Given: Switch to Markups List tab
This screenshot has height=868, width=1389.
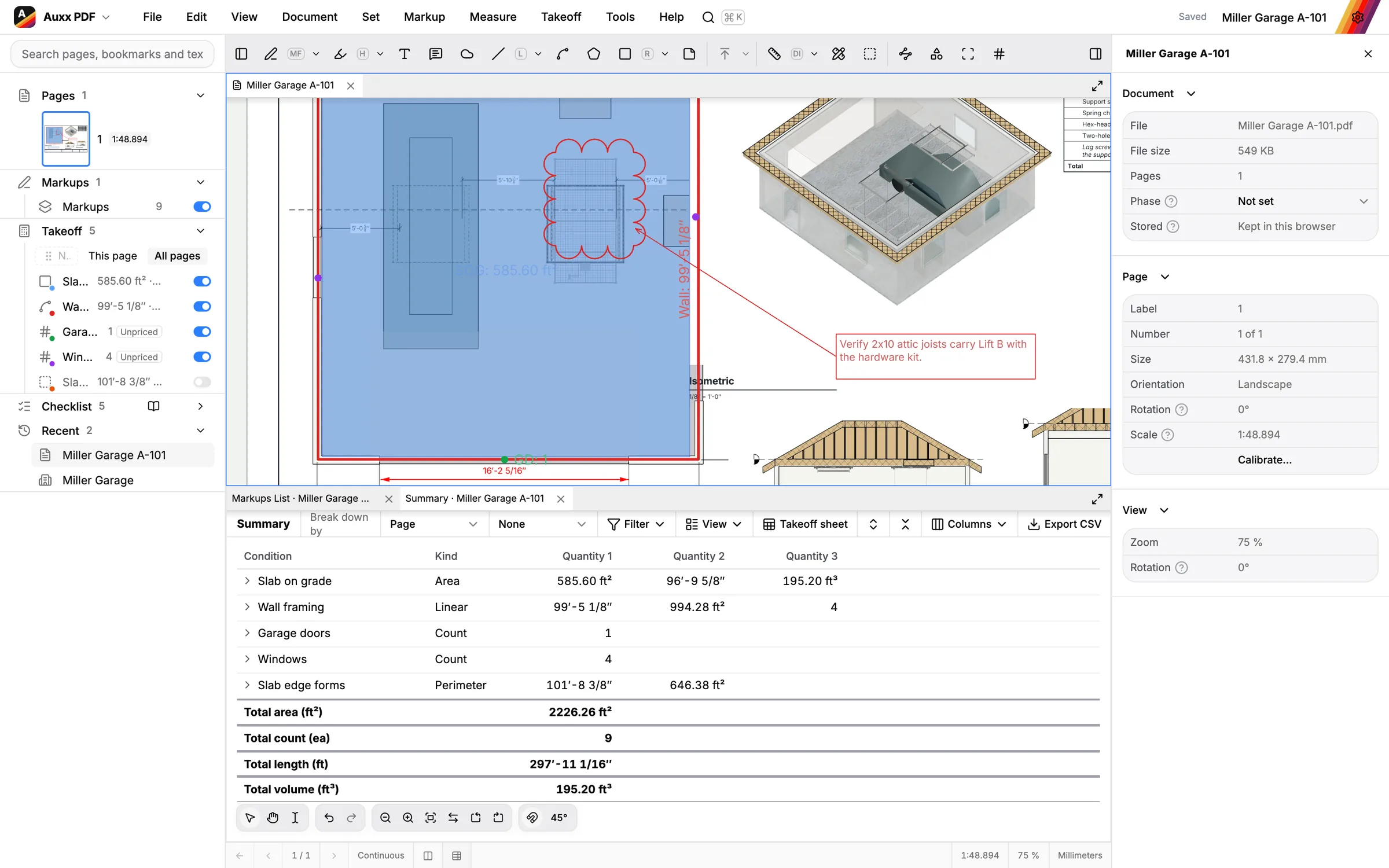Looking at the screenshot, I should pos(300,498).
